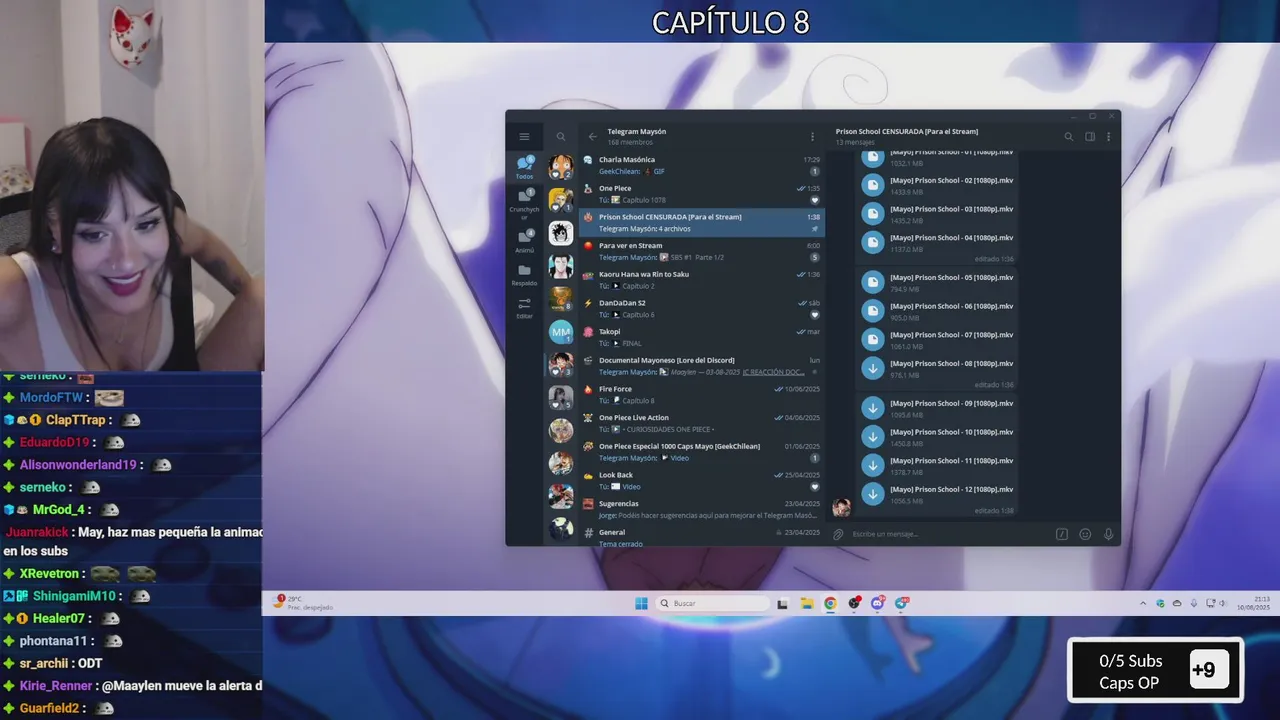
Task: Download Prison School - 11 file
Action: (x=873, y=465)
